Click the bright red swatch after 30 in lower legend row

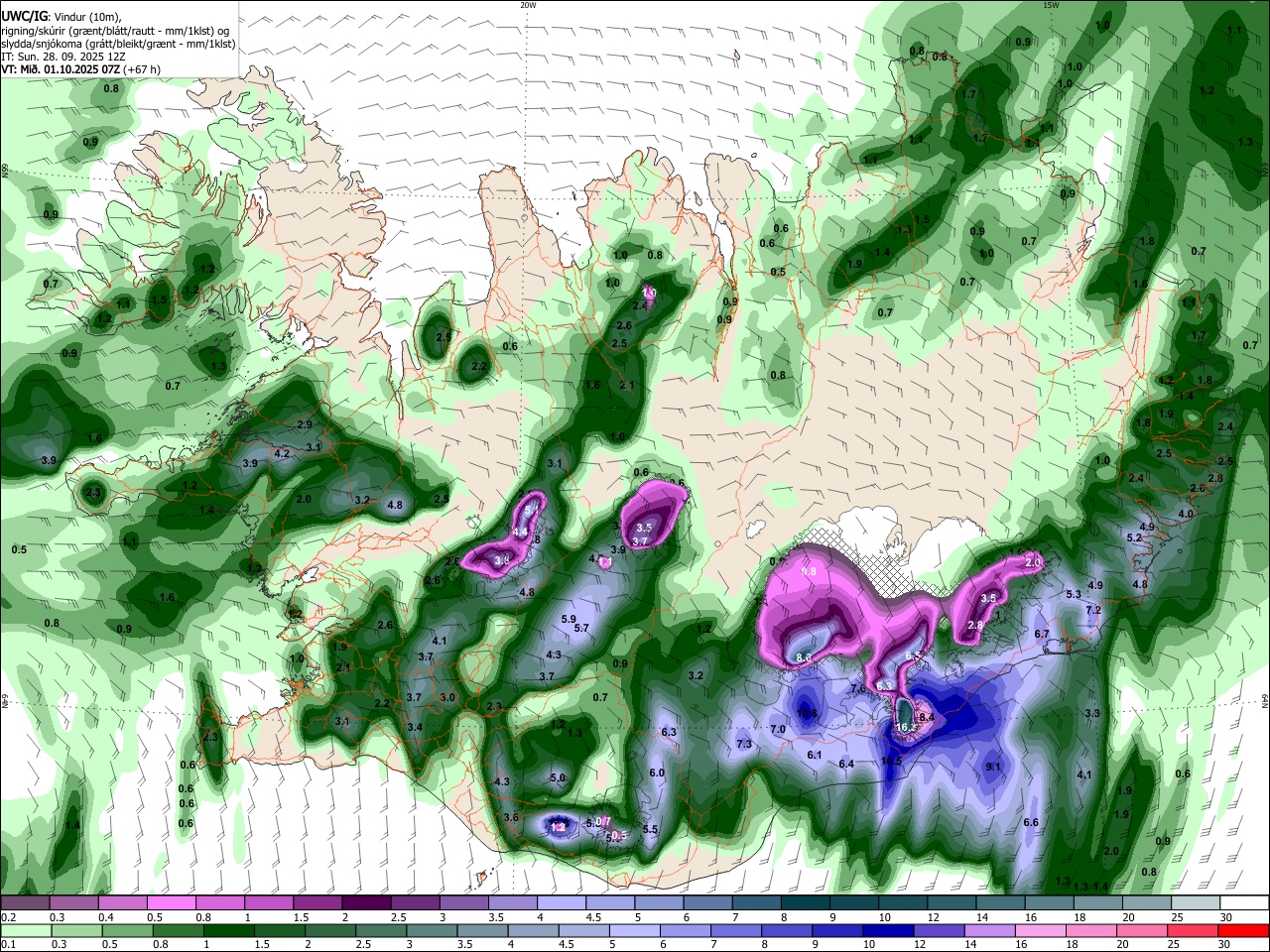coord(1245,931)
